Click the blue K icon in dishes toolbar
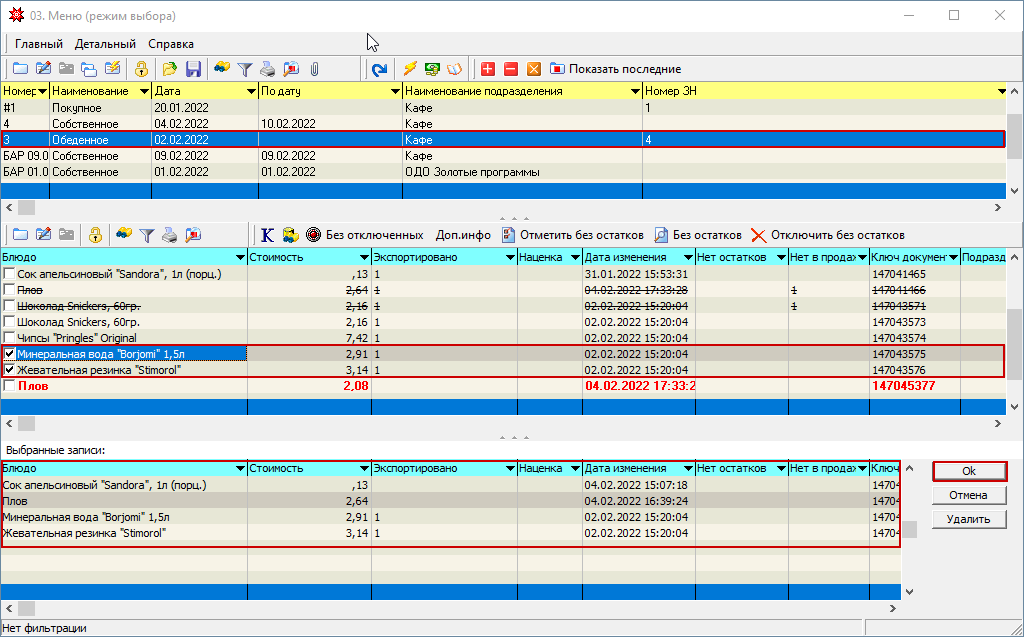The height and width of the screenshot is (637, 1024). pos(267,235)
